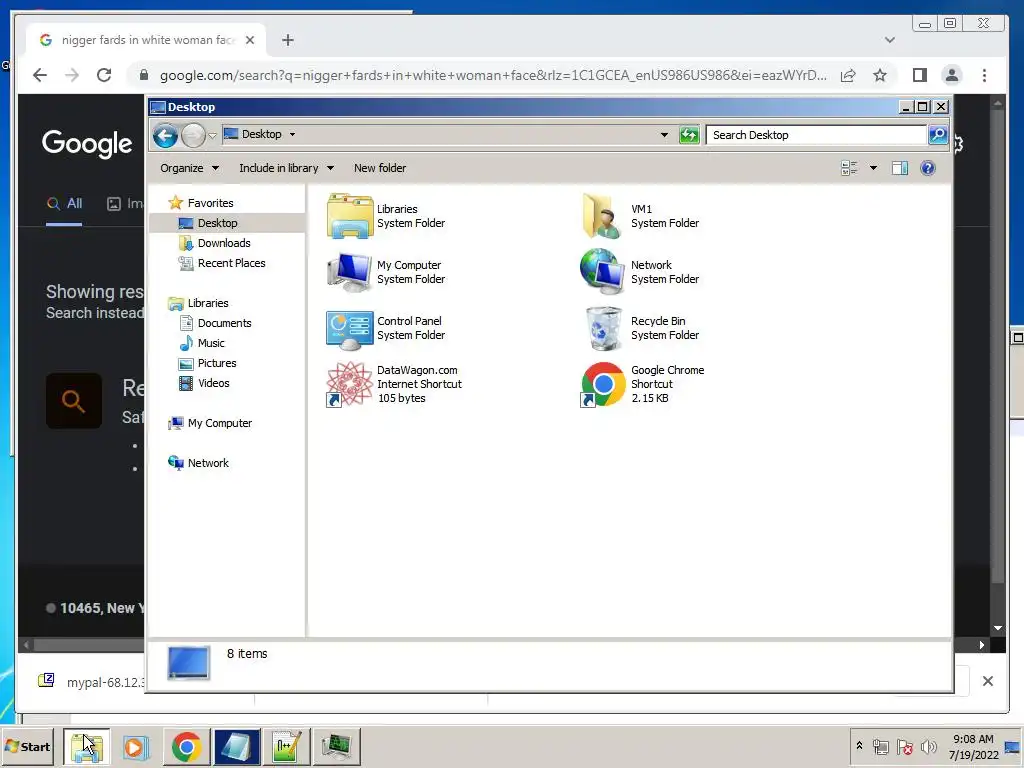
Task: Refresh the Desktop folder with green arrows button
Action: 689,135
